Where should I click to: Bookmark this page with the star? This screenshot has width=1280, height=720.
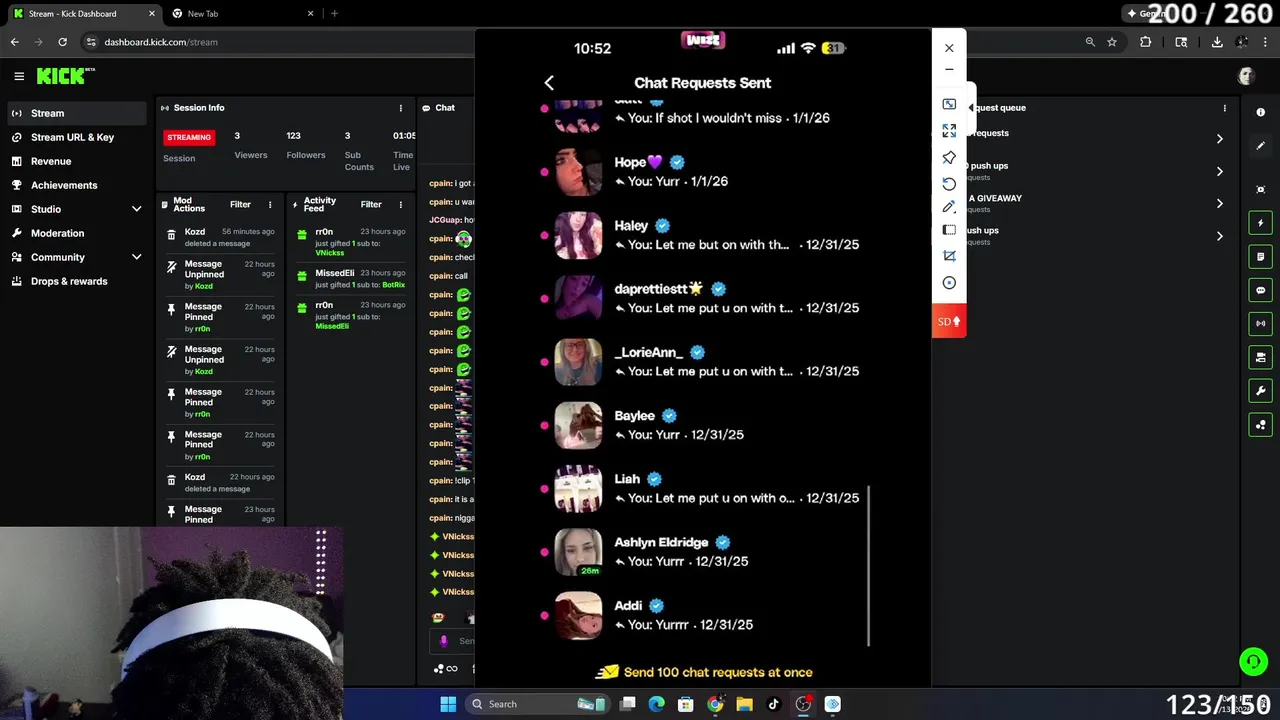click(x=1112, y=42)
